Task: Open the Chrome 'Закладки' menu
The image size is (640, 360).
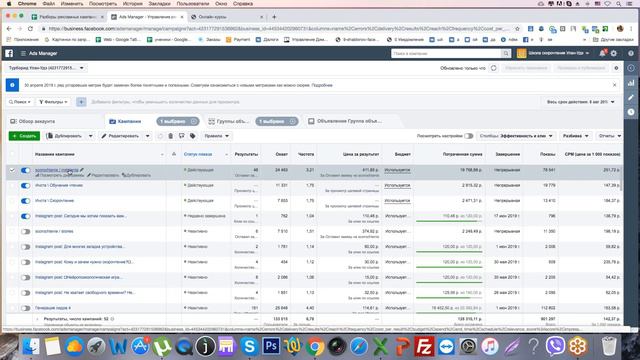Action: tap(160, 4)
